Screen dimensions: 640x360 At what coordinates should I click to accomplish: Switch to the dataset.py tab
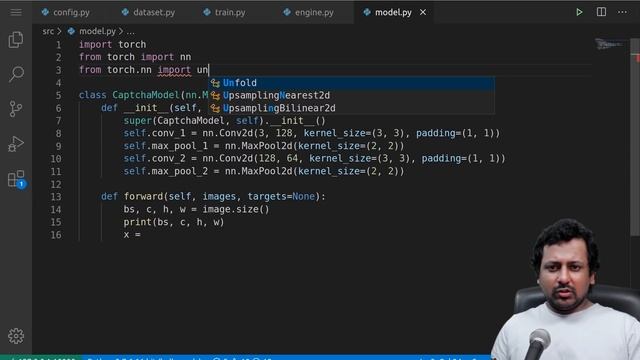(x=148, y=12)
